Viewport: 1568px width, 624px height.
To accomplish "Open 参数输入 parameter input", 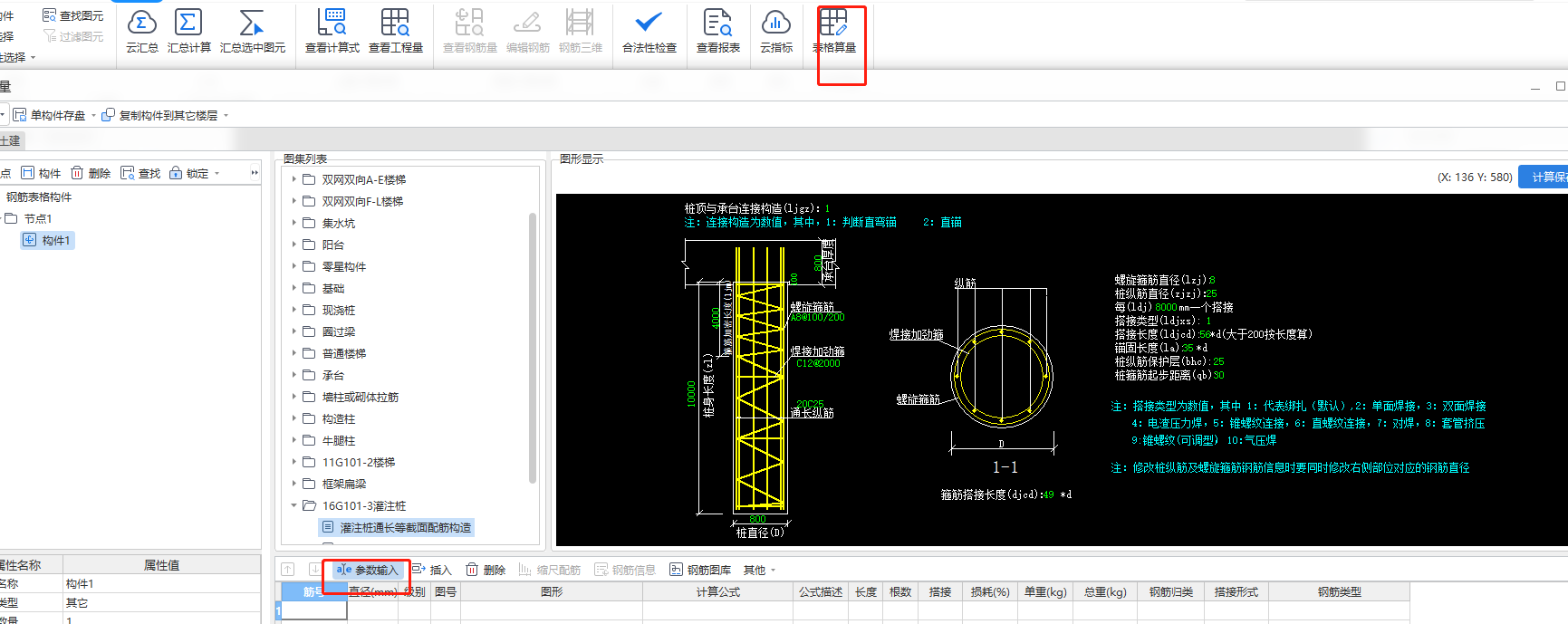I will (367, 570).
